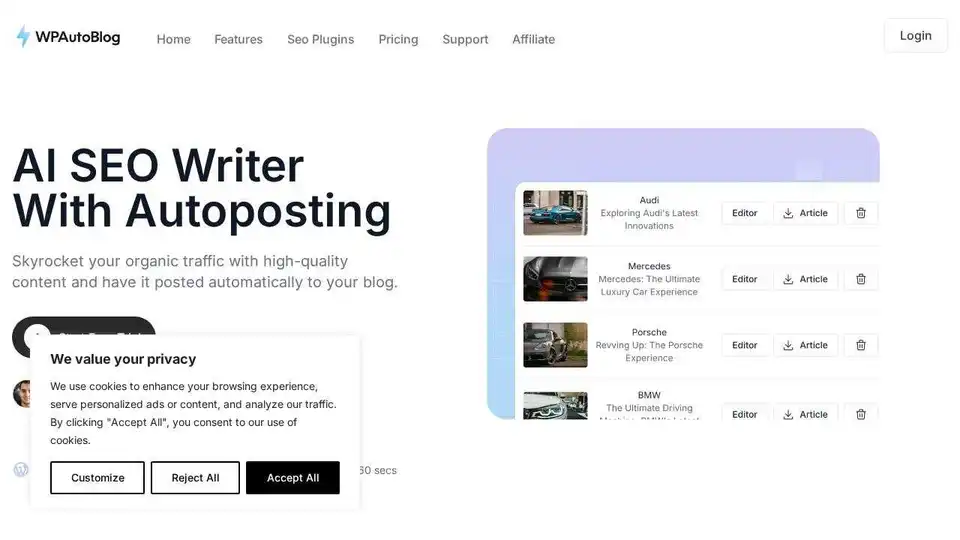The image size is (960, 540).
Task: Click the "We value your privacy" heading
Action: tap(123, 359)
